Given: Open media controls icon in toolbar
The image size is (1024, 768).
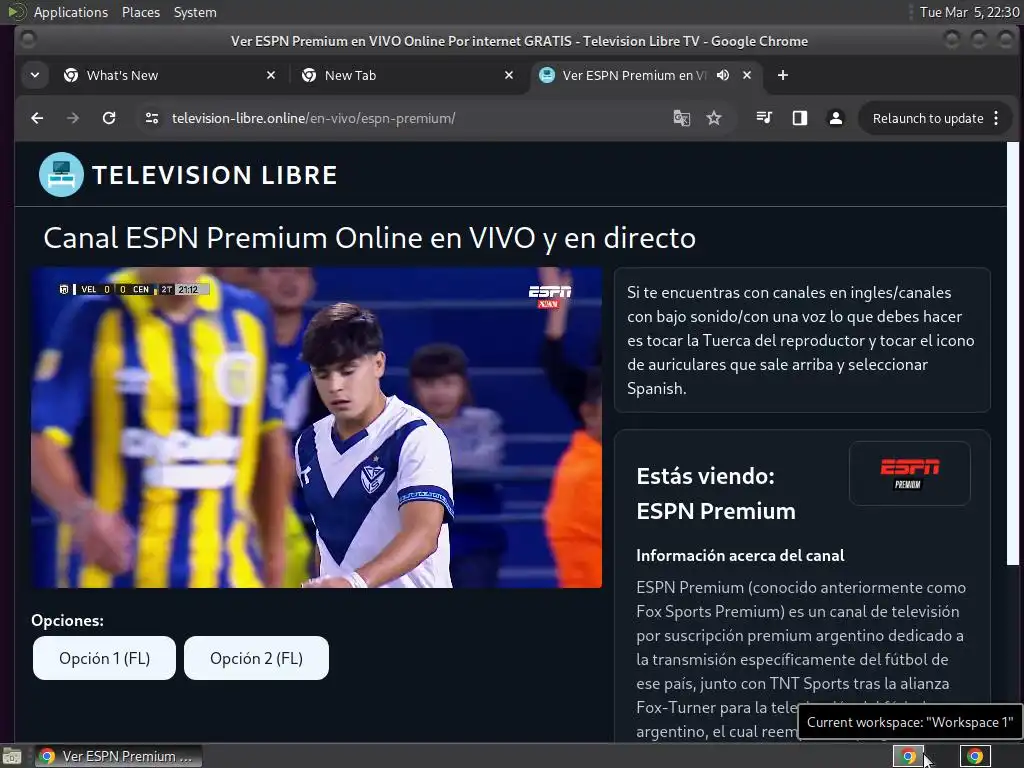Looking at the screenshot, I should pos(763,118).
